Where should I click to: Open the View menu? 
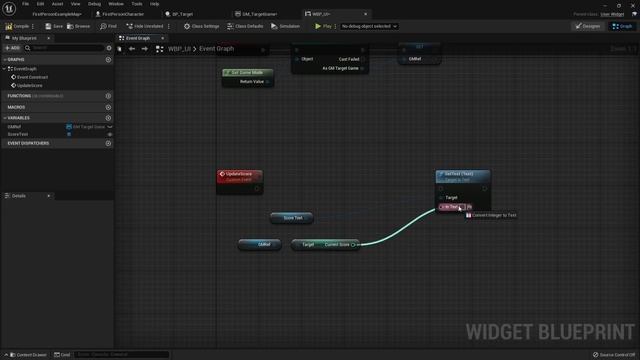(76, 4)
